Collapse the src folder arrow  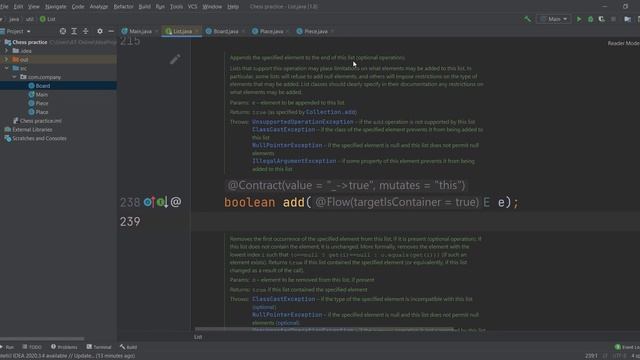tap(7, 68)
